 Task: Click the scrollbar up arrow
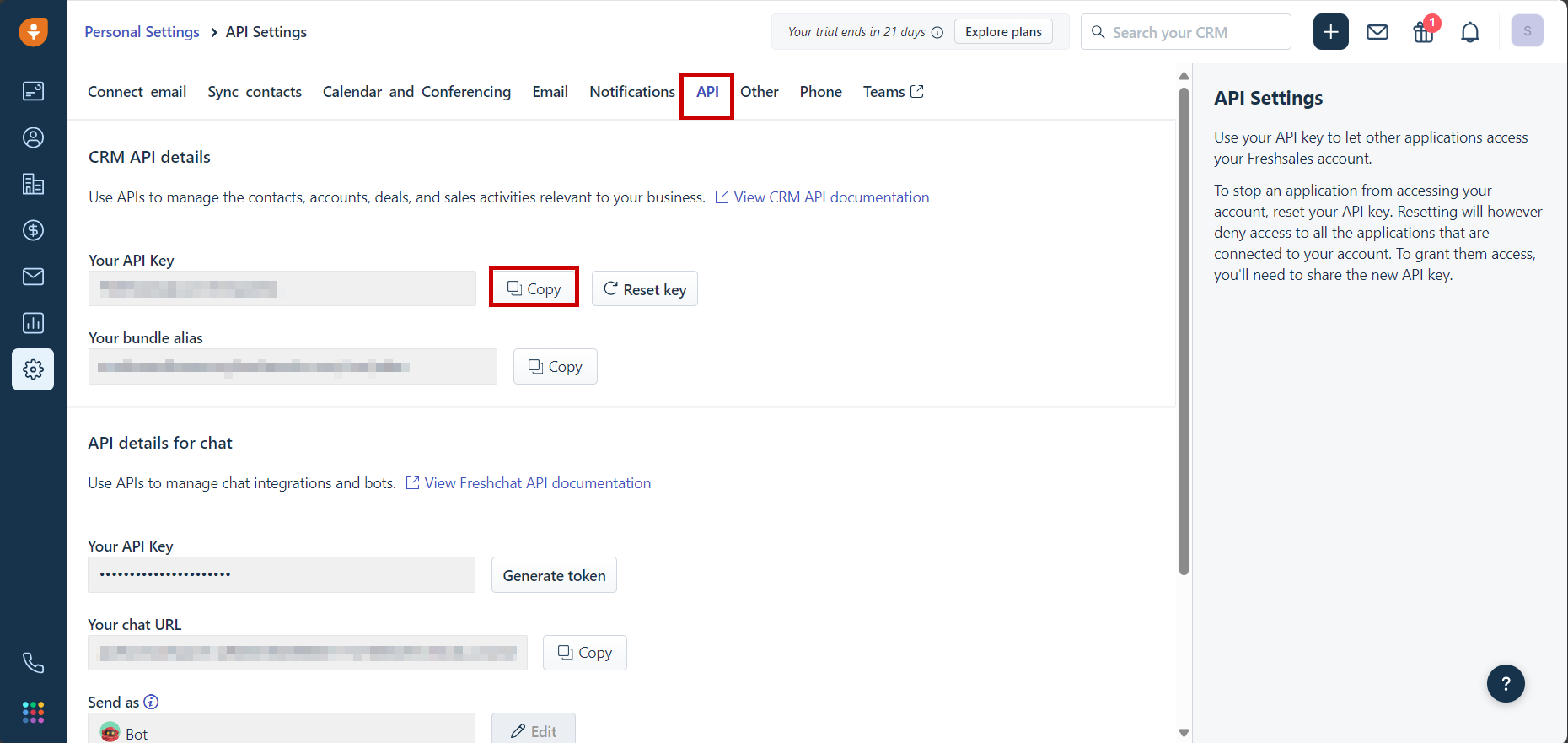tap(1184, 76)
